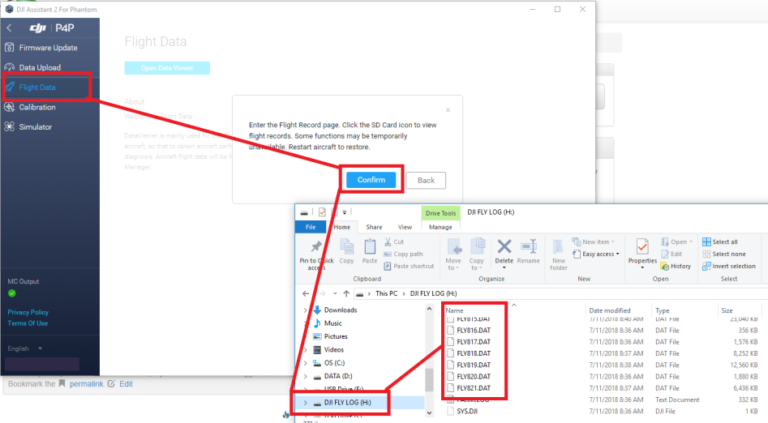This screenshot has width=768, height=423.
Task: Click Back button in the dialog
Action: (x=426, y=180)
